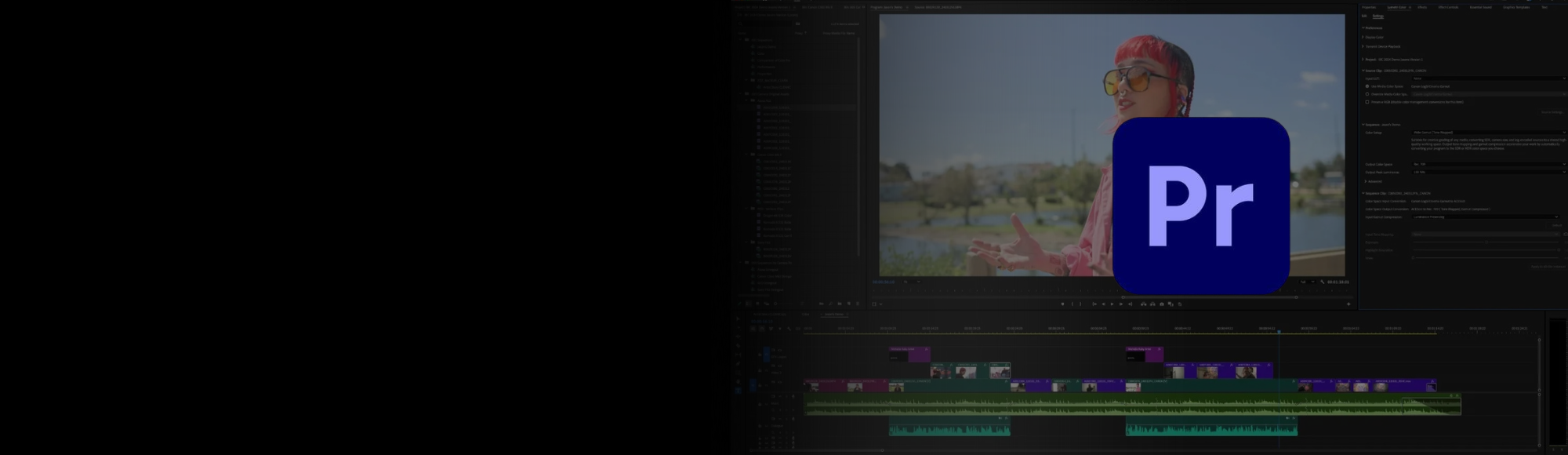
Task: Click the Go to In point button
Action: tap(1094, 304)
